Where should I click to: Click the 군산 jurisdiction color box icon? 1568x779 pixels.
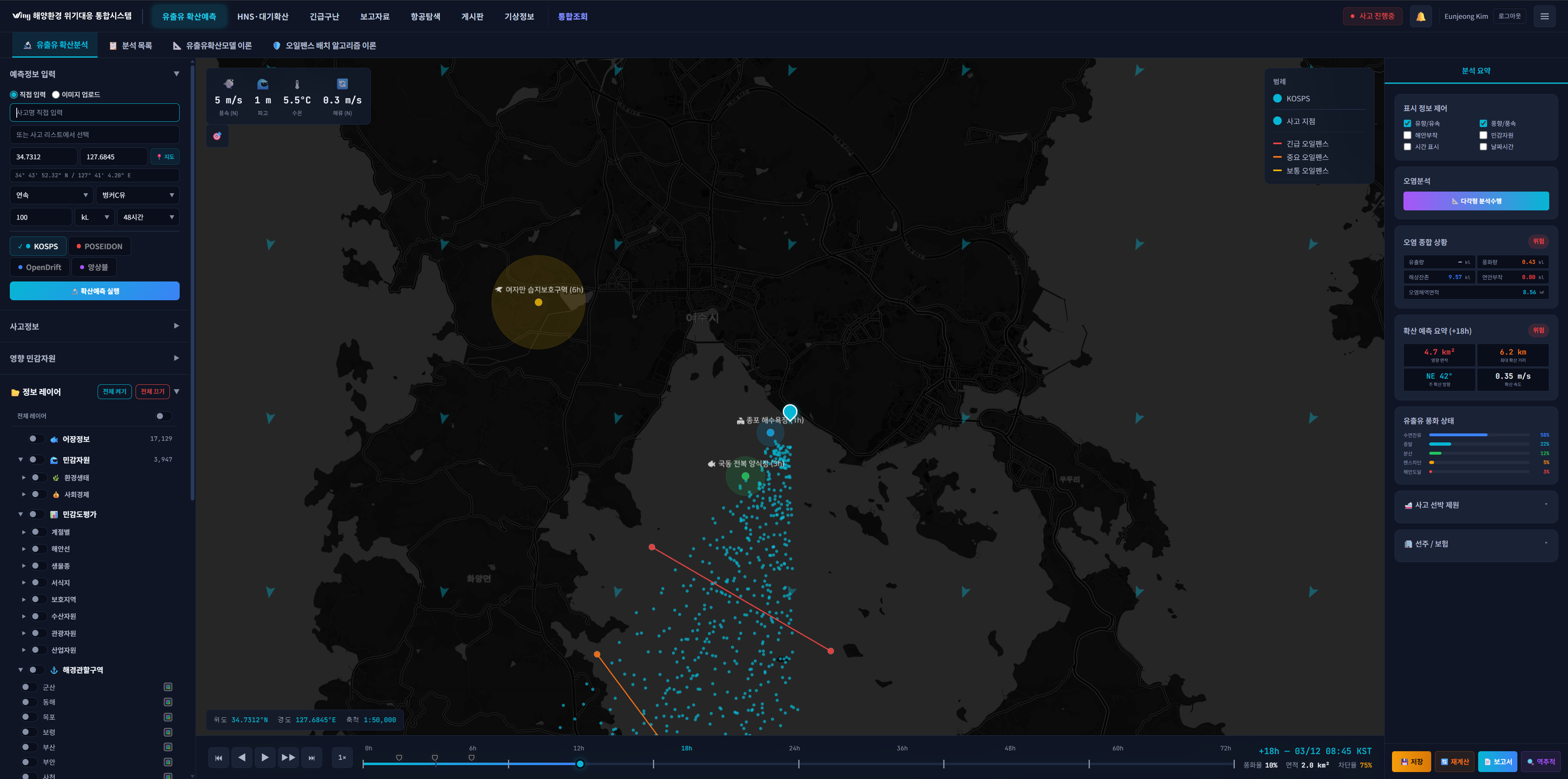pos(168,687)
